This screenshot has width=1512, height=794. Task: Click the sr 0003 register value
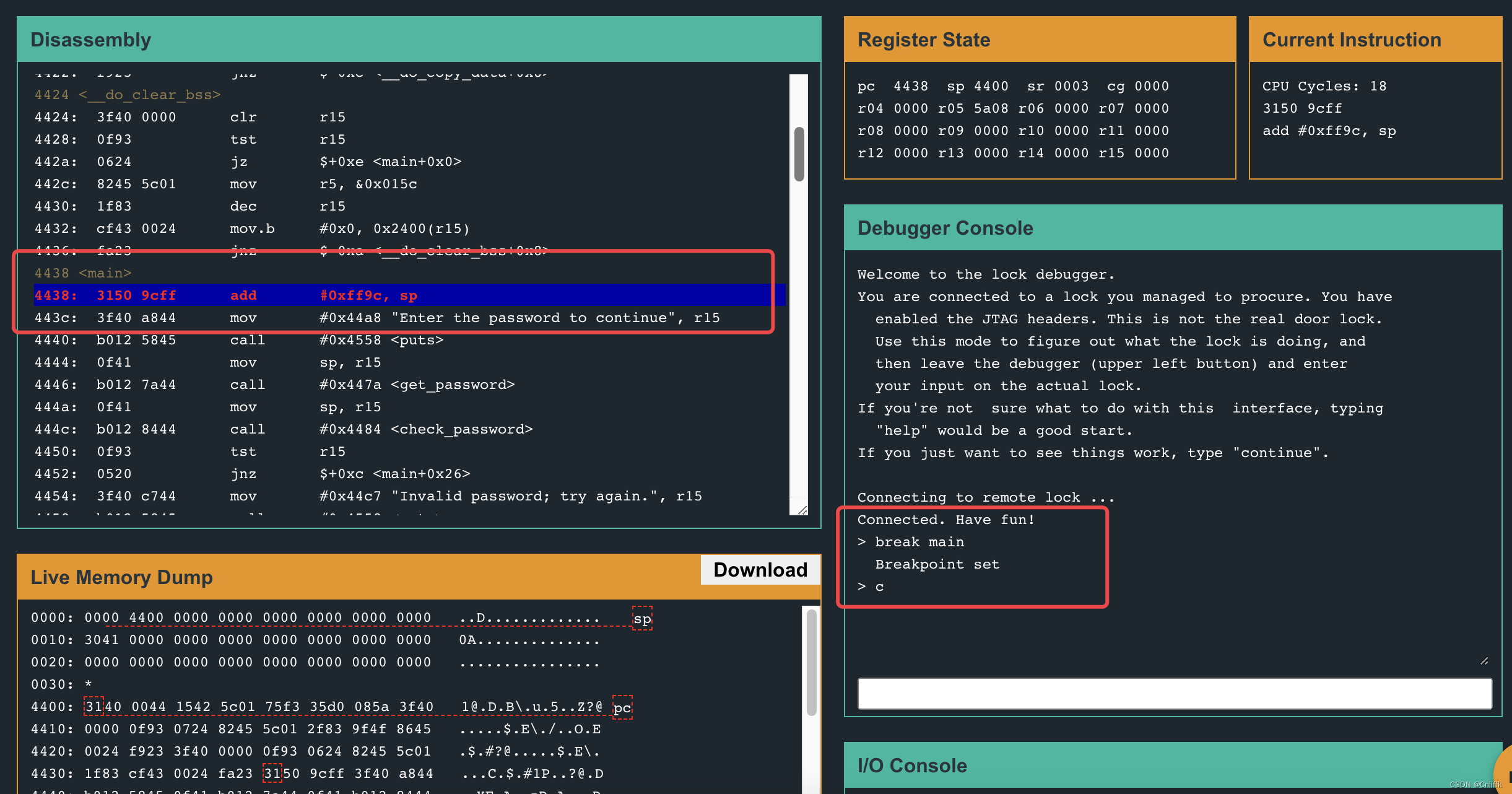click(x=1058, y=86)
